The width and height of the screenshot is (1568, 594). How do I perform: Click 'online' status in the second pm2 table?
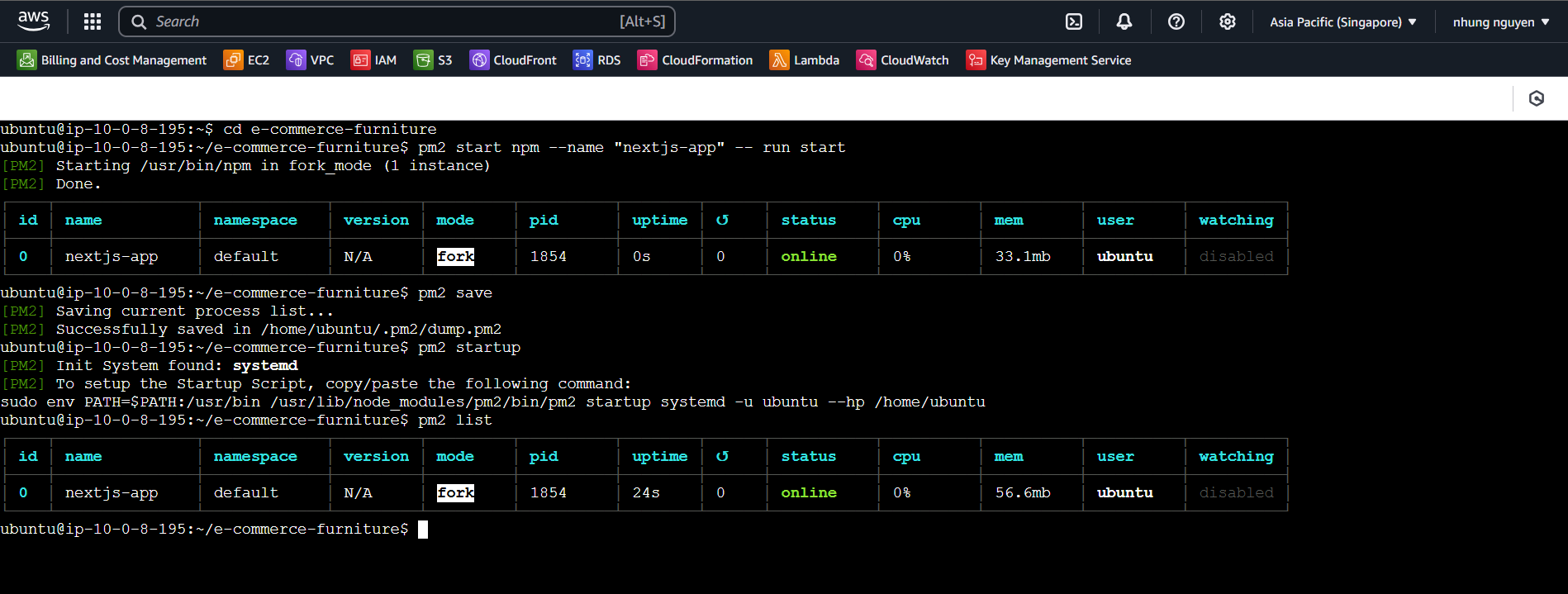pos(809,493)
